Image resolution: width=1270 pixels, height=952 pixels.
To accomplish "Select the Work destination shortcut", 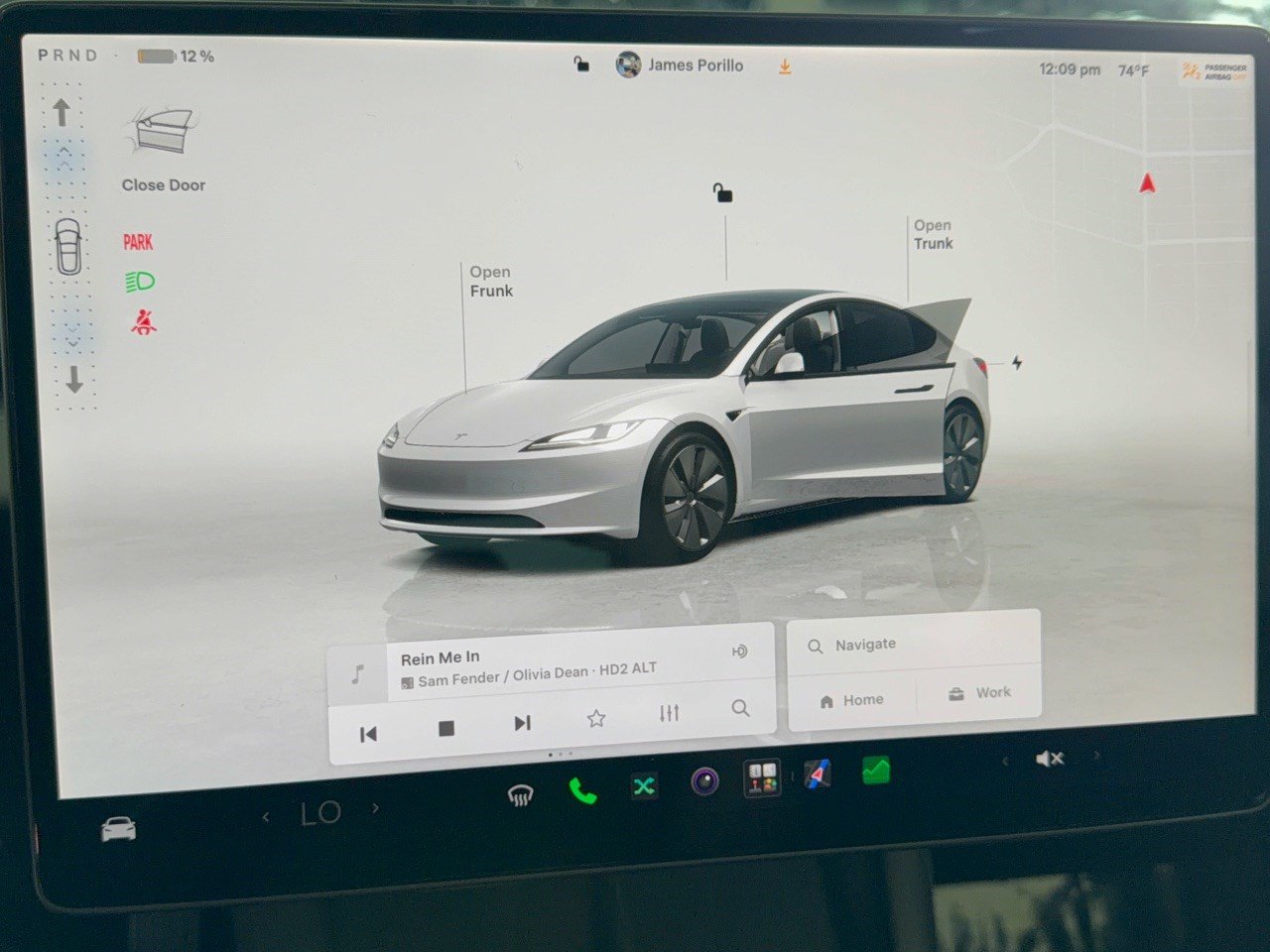I will tap(979, 693).
